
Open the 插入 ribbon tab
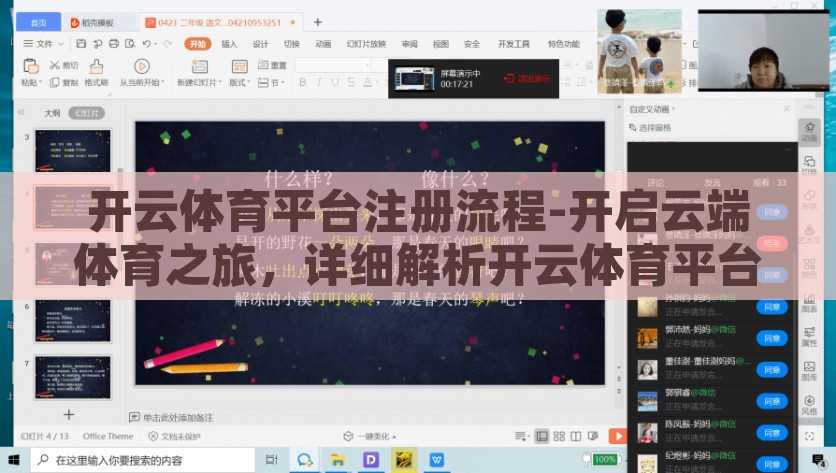pos(229,44)
